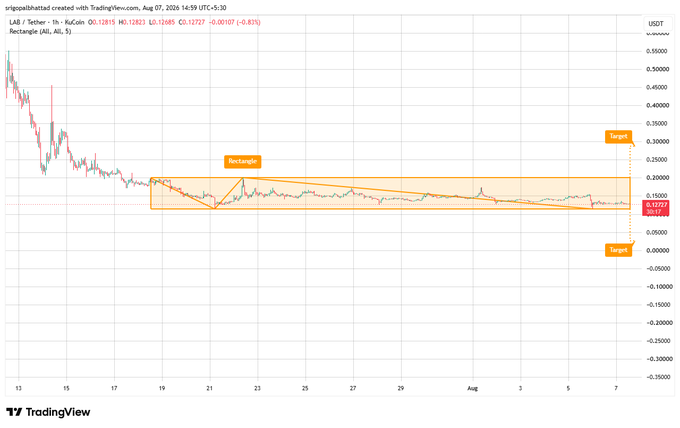Click the 0.05000 price axis label
Image resolution: width=680 pixels, height=428 pixels.
(657, 232)
